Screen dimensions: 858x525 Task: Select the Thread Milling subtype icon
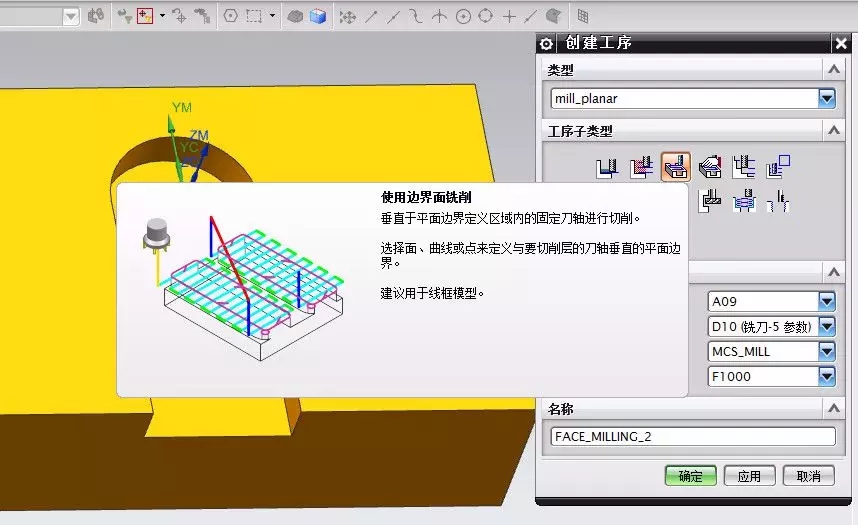pyautogui.click(x=778, y=201)
